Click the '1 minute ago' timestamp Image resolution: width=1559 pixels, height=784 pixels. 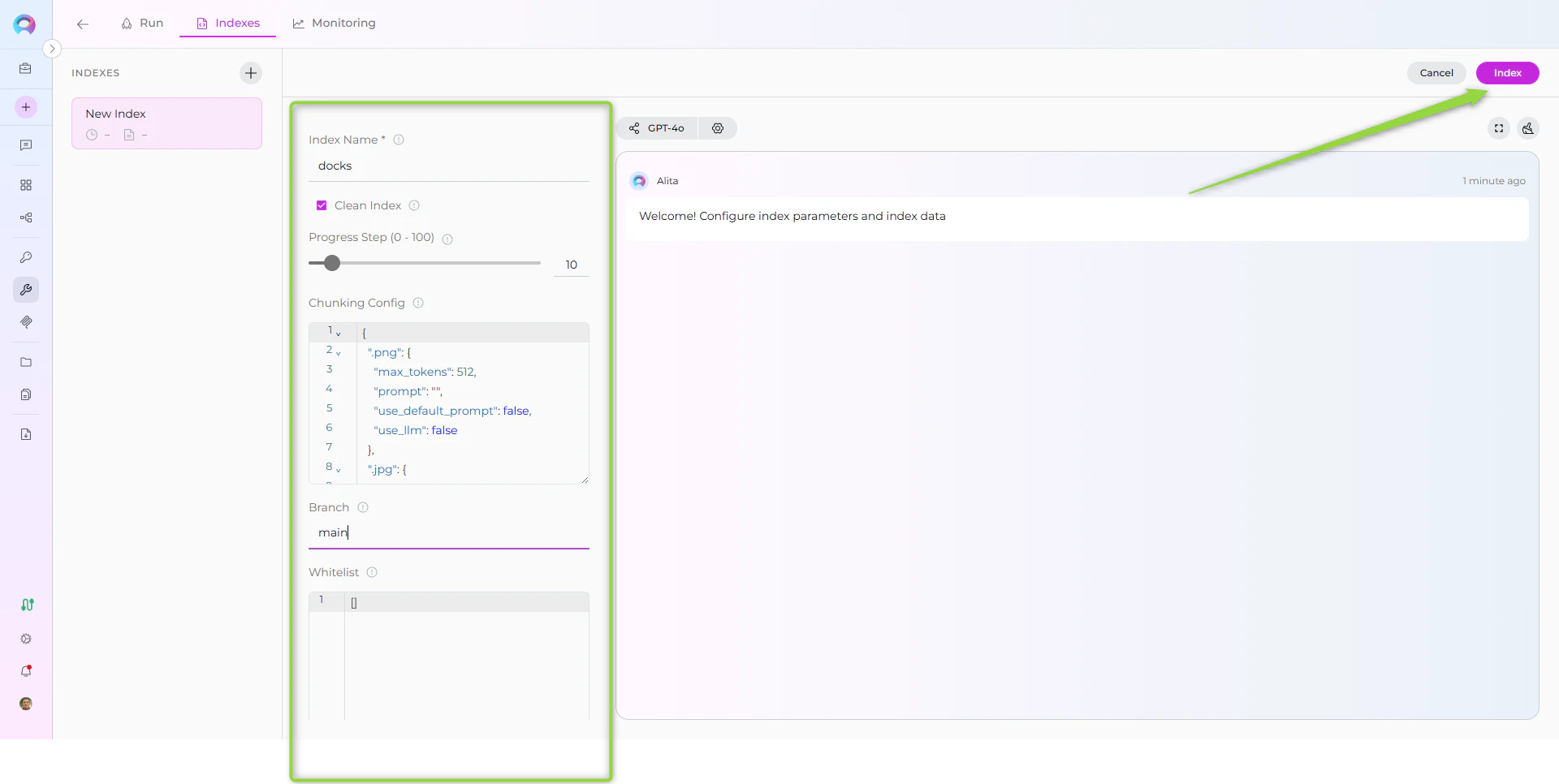(1494, 181)
